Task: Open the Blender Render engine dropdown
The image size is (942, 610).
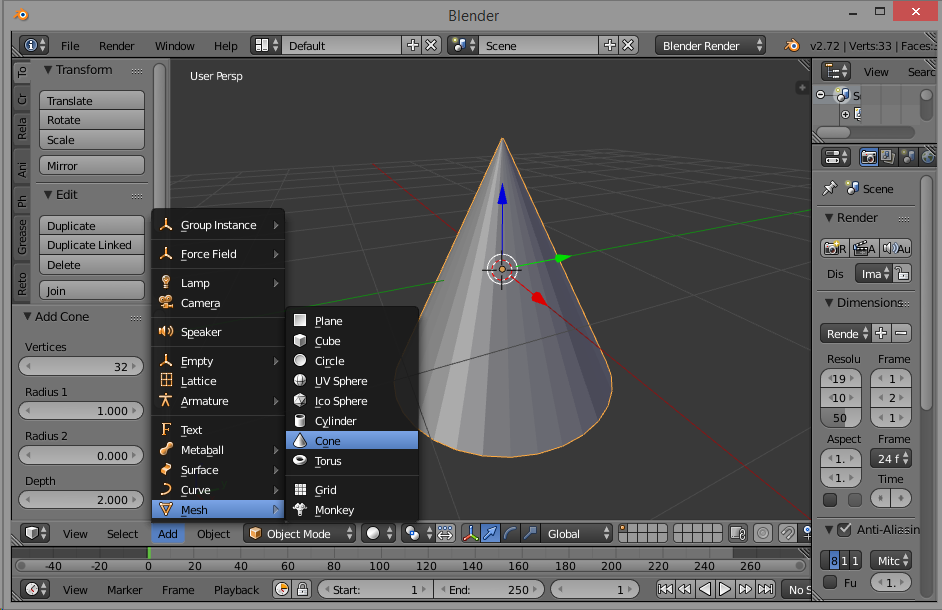Action: [710, 46]
